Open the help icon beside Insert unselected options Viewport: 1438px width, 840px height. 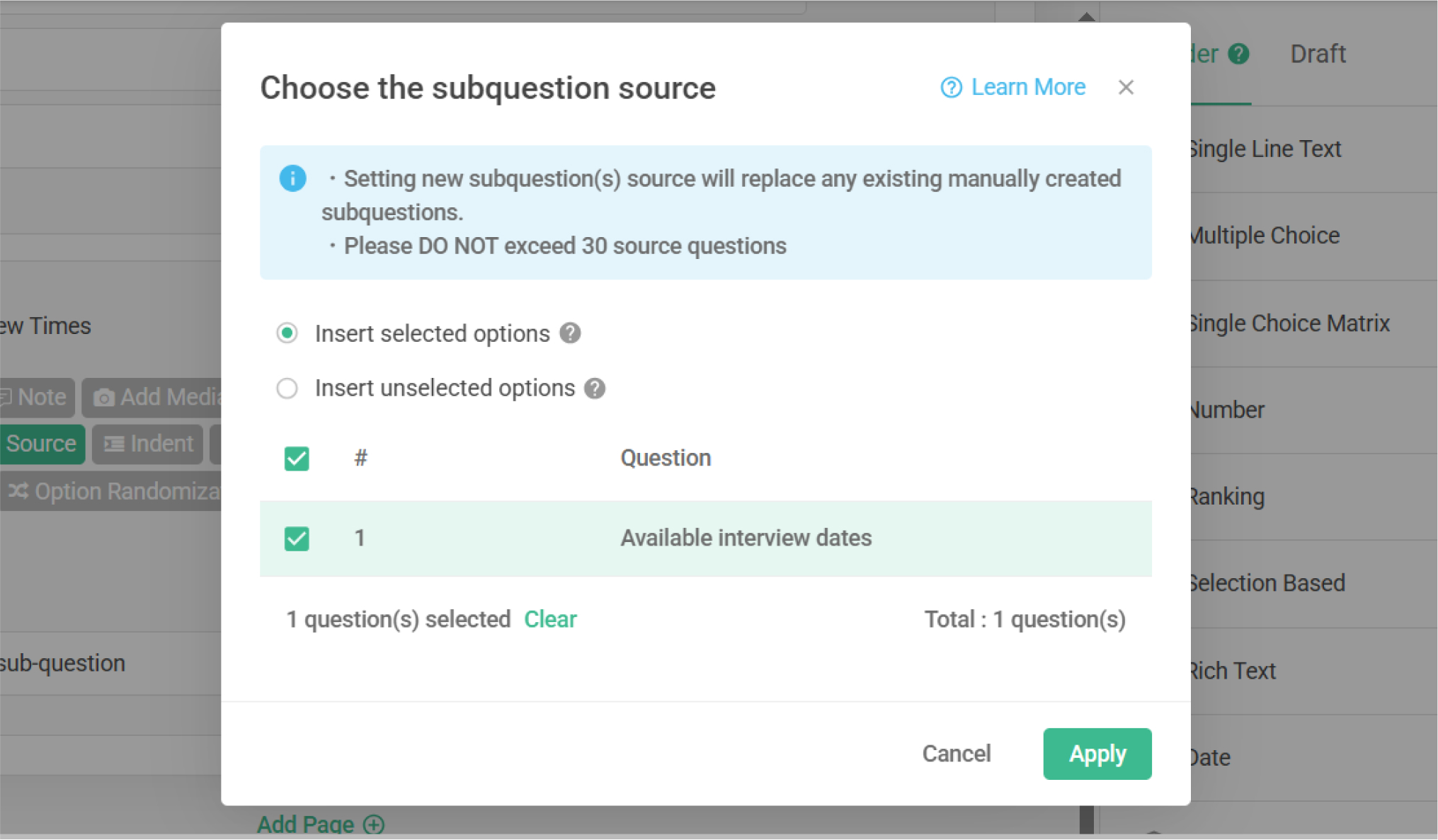tap(595, 388)
